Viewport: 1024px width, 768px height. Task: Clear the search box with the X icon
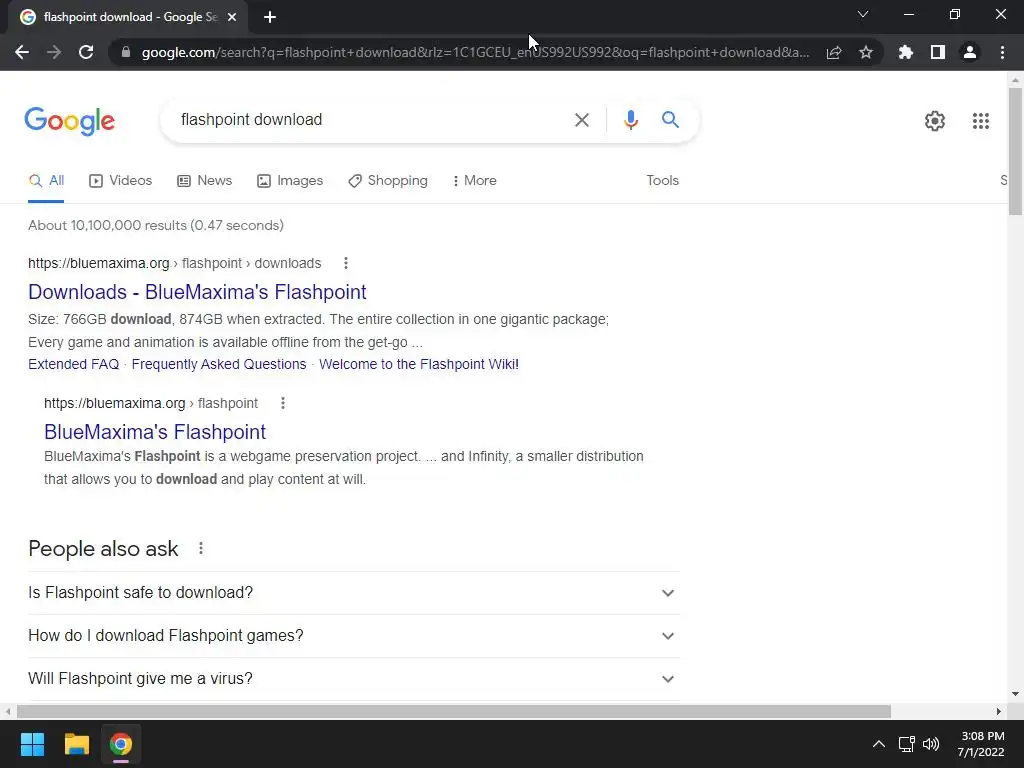pyautogui.click(x=581, y=120)
